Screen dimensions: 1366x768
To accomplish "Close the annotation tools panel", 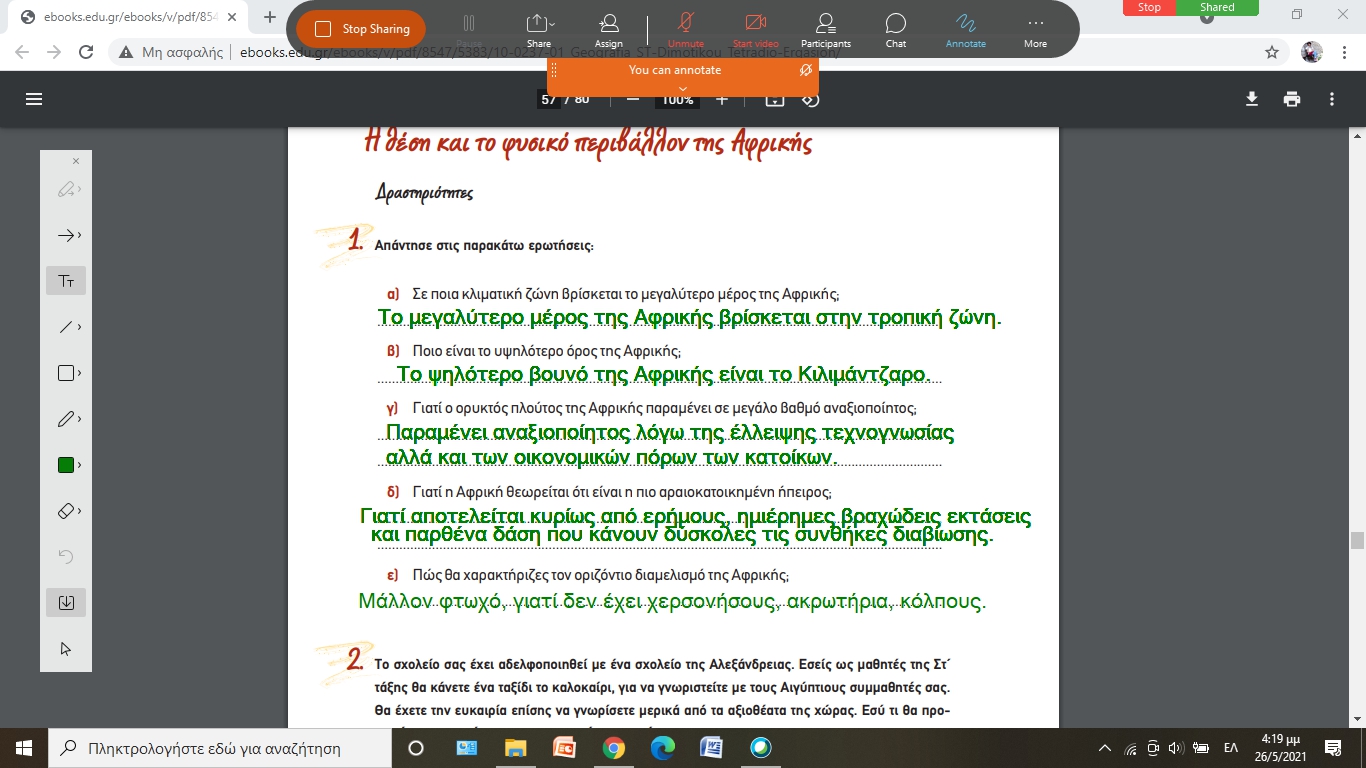I will tap(76, 161).
